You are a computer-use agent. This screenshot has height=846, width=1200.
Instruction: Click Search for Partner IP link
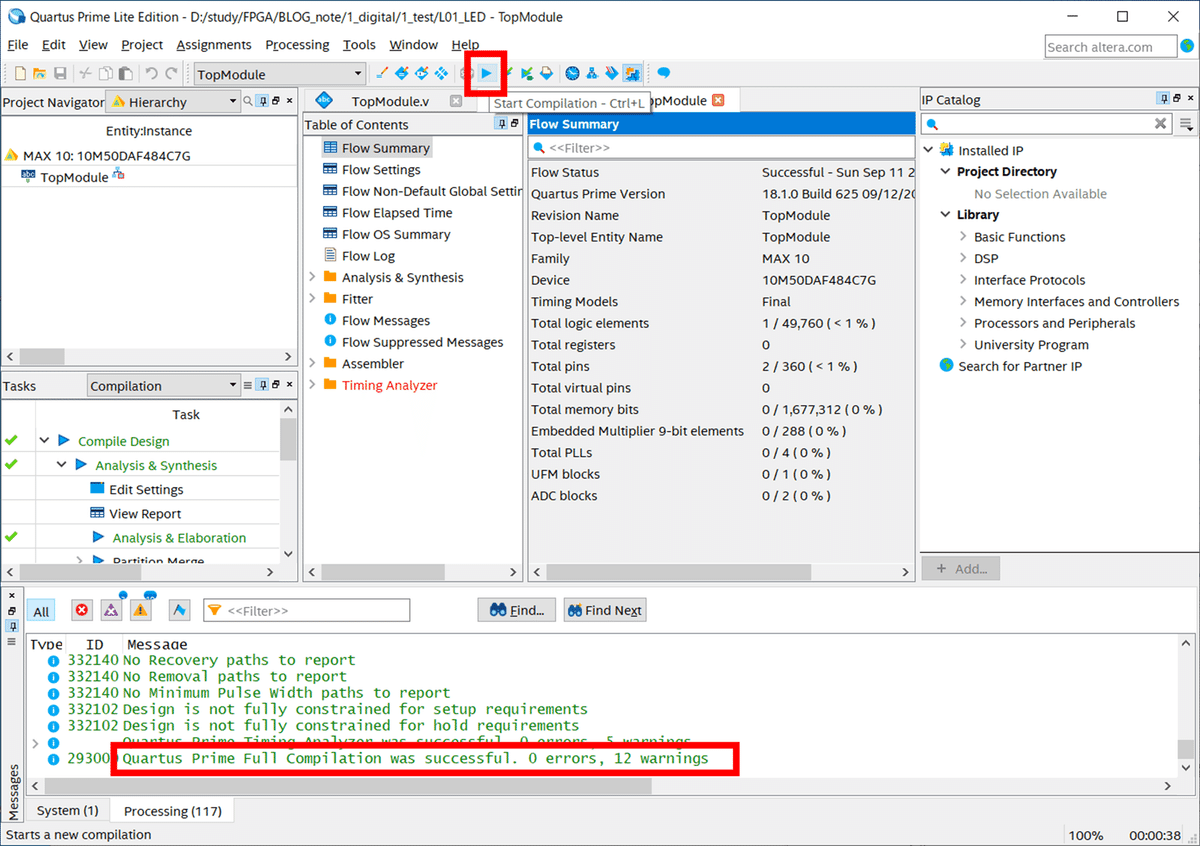pos(1020,366)
